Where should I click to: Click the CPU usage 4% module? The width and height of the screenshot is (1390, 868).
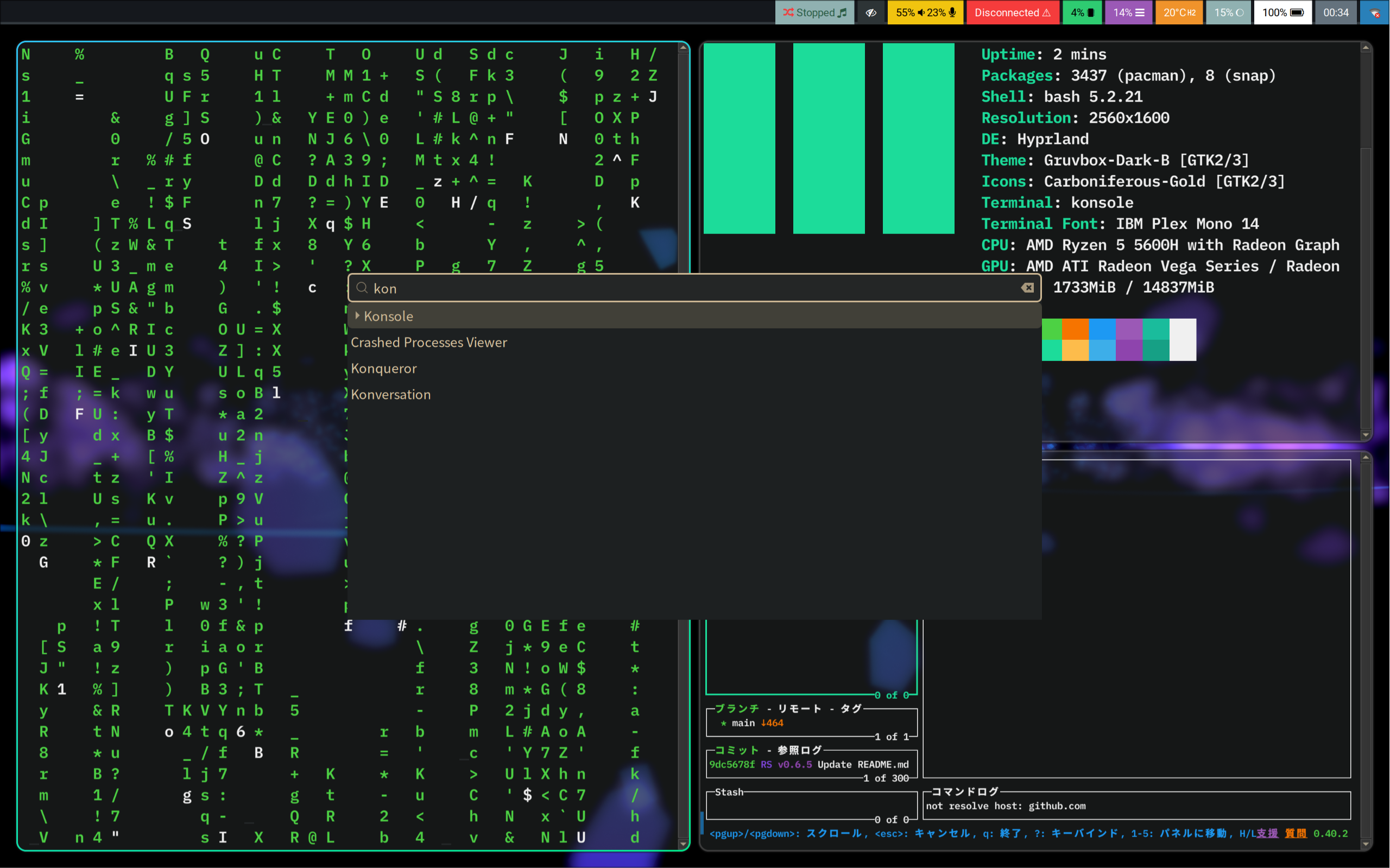coord(1082,12)
